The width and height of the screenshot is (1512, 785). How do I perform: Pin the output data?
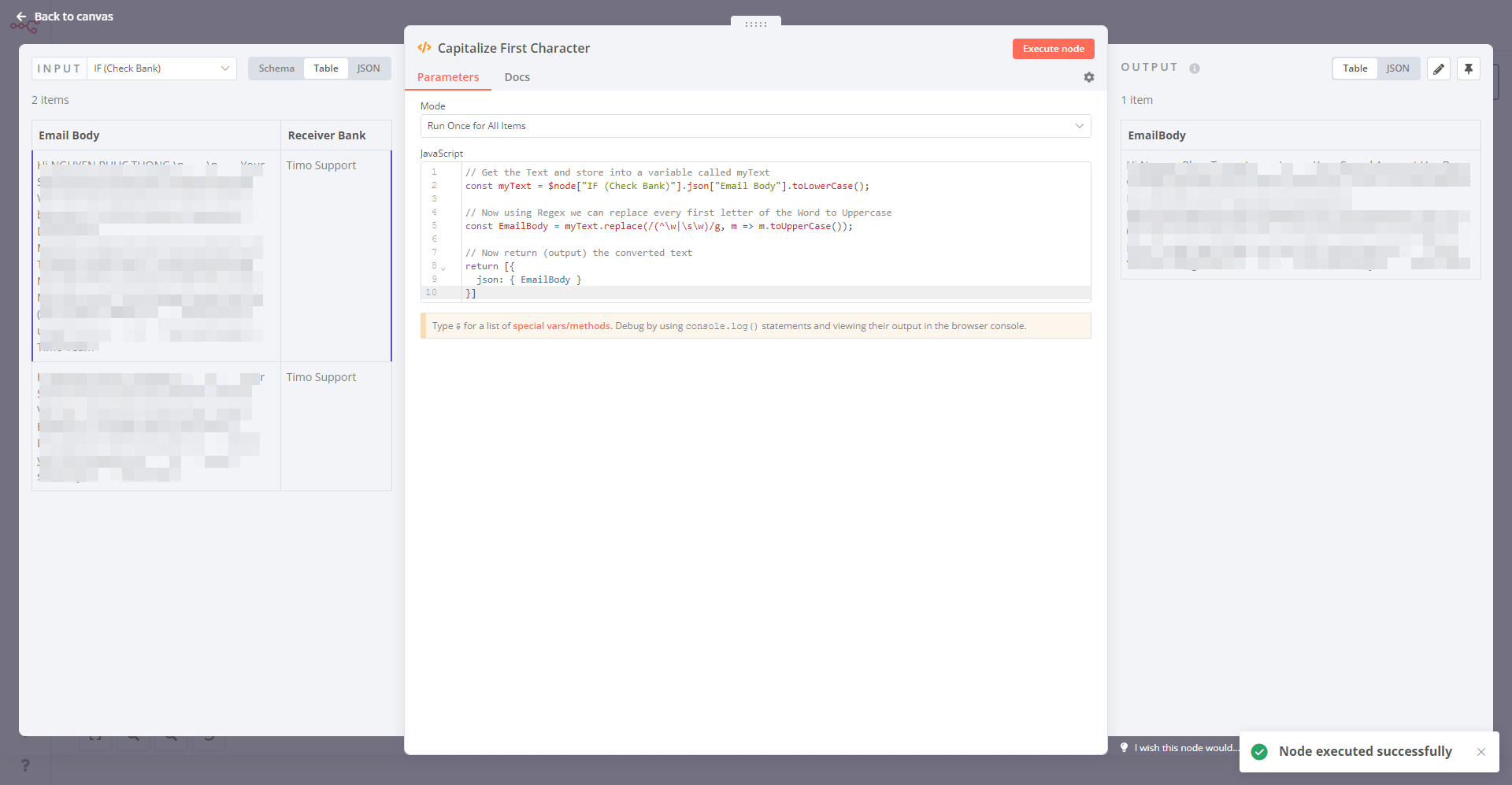1468,69
